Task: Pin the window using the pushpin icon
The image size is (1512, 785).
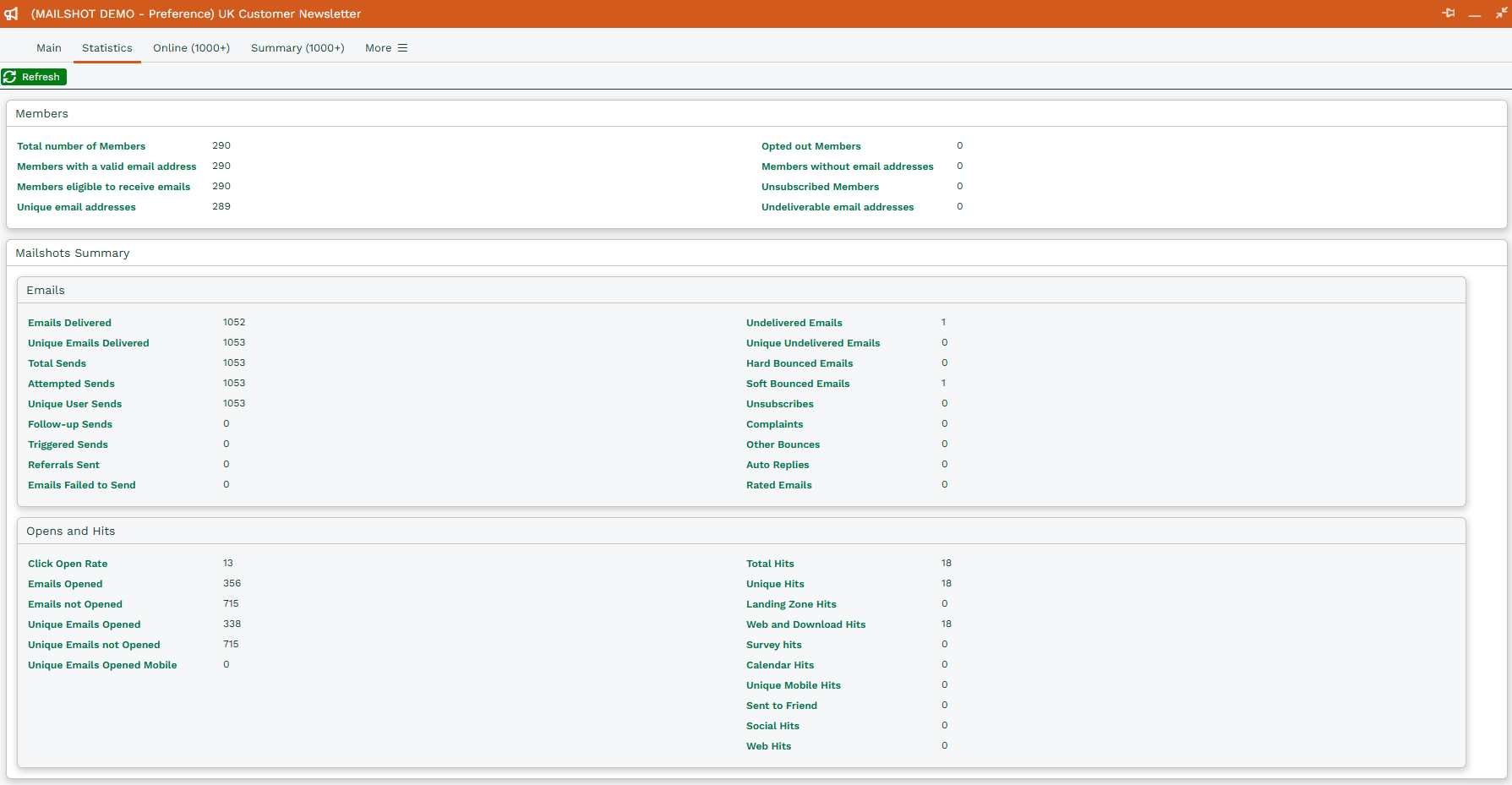Action: pyautogui.click(x=1449, y=14)
